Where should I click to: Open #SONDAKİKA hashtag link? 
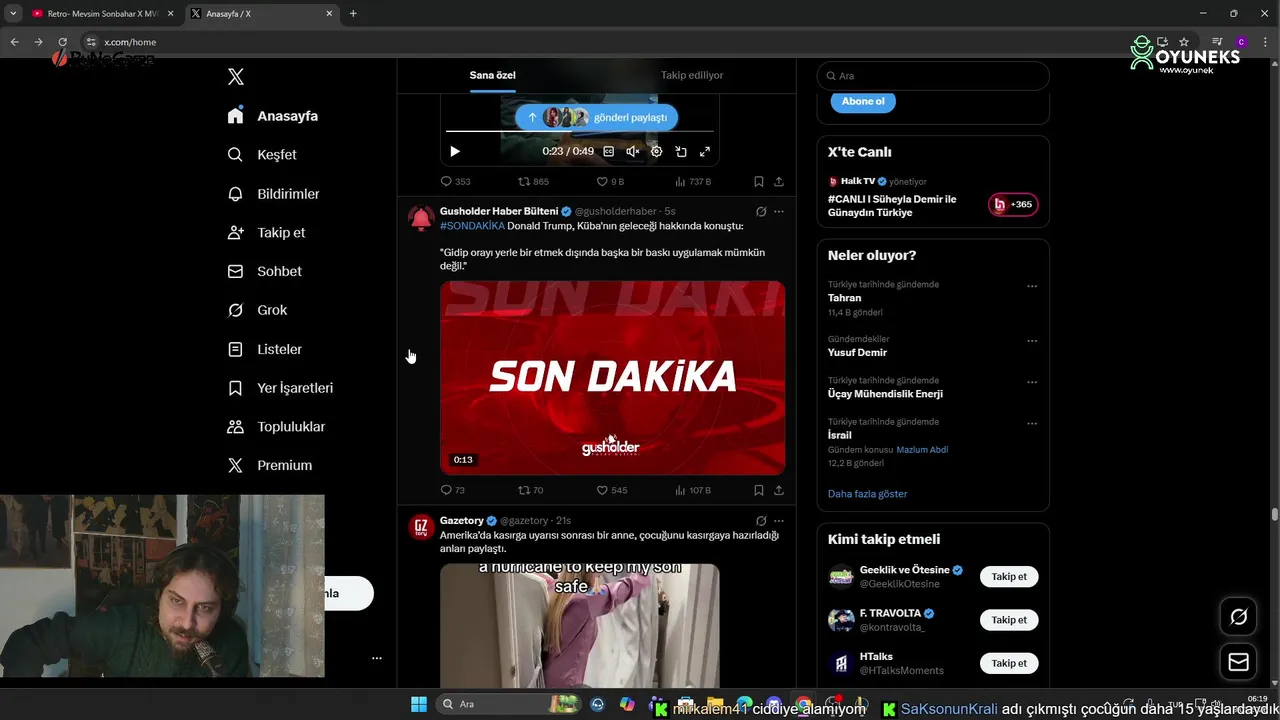pyautogui.click(x=472, y=226)
